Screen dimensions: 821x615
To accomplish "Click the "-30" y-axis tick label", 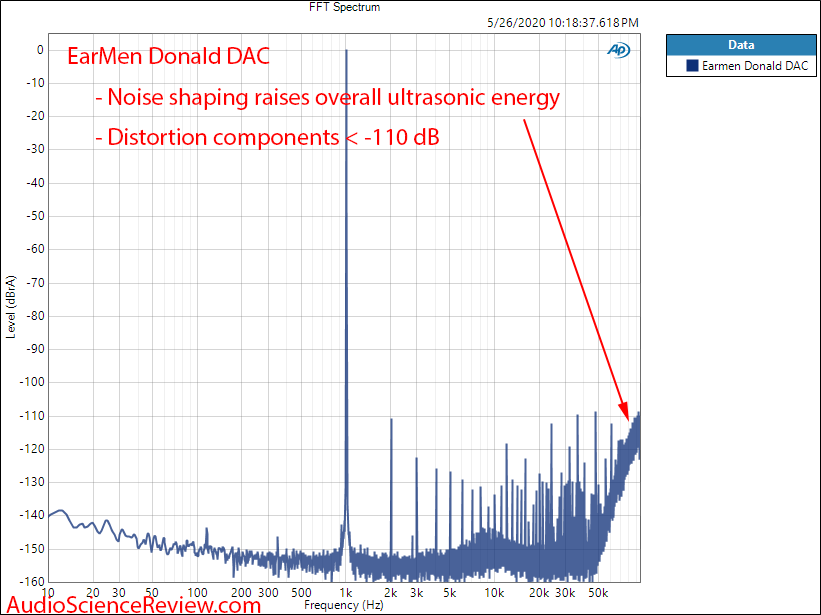I will 36,150.
